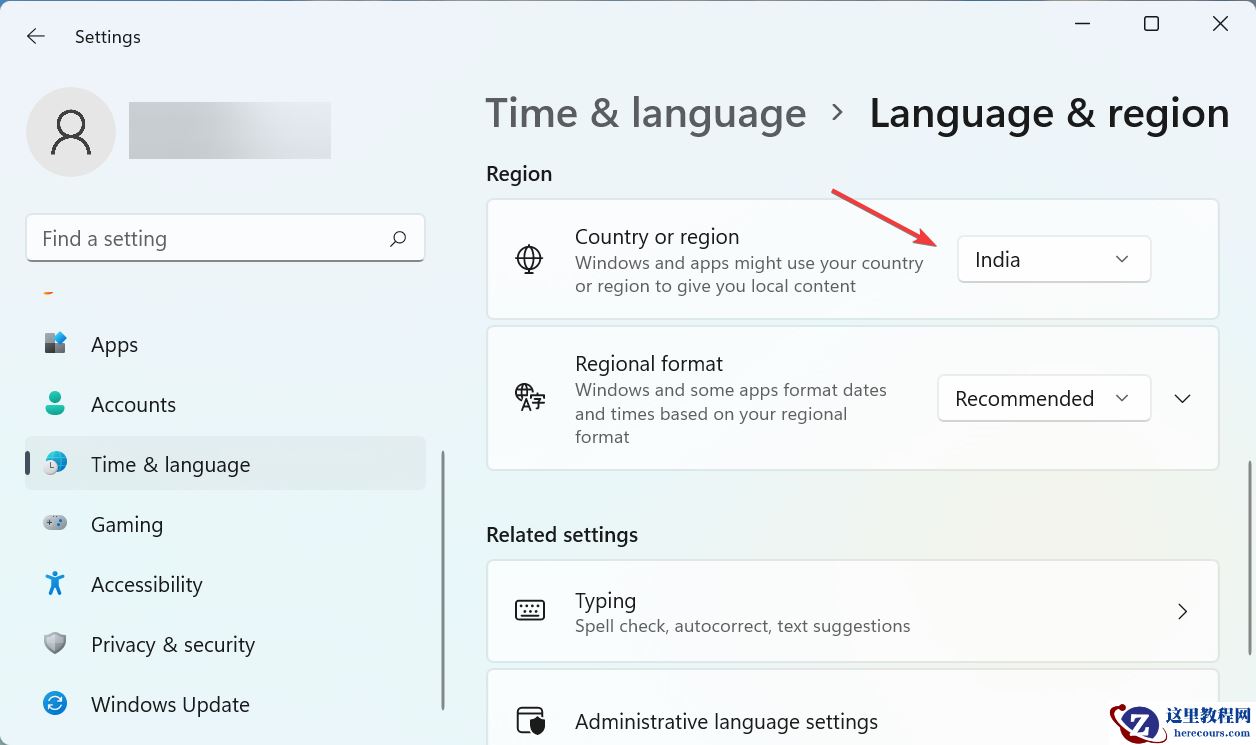Image resolution: width=1256 pixels, height=745 pixels.
Task: Click the user profile avatar icon
Action: coord(71,132)
